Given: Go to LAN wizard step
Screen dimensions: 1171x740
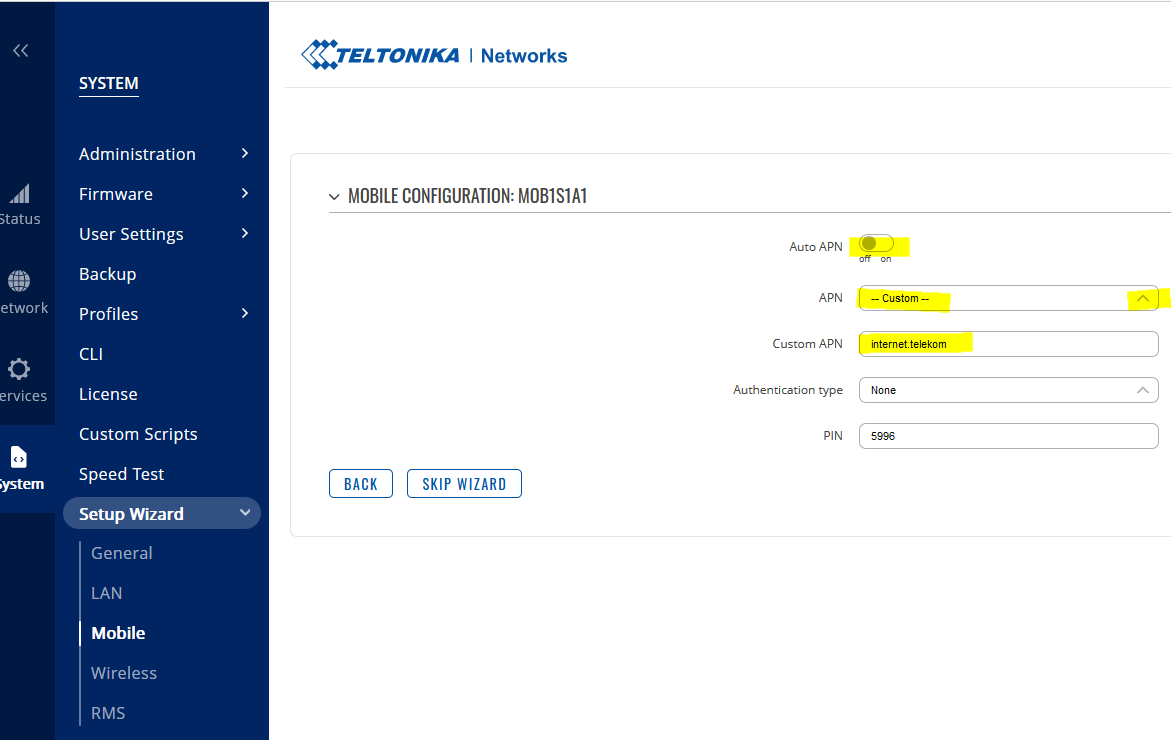Looking at the screenshot, I should (x=107, y=593).
